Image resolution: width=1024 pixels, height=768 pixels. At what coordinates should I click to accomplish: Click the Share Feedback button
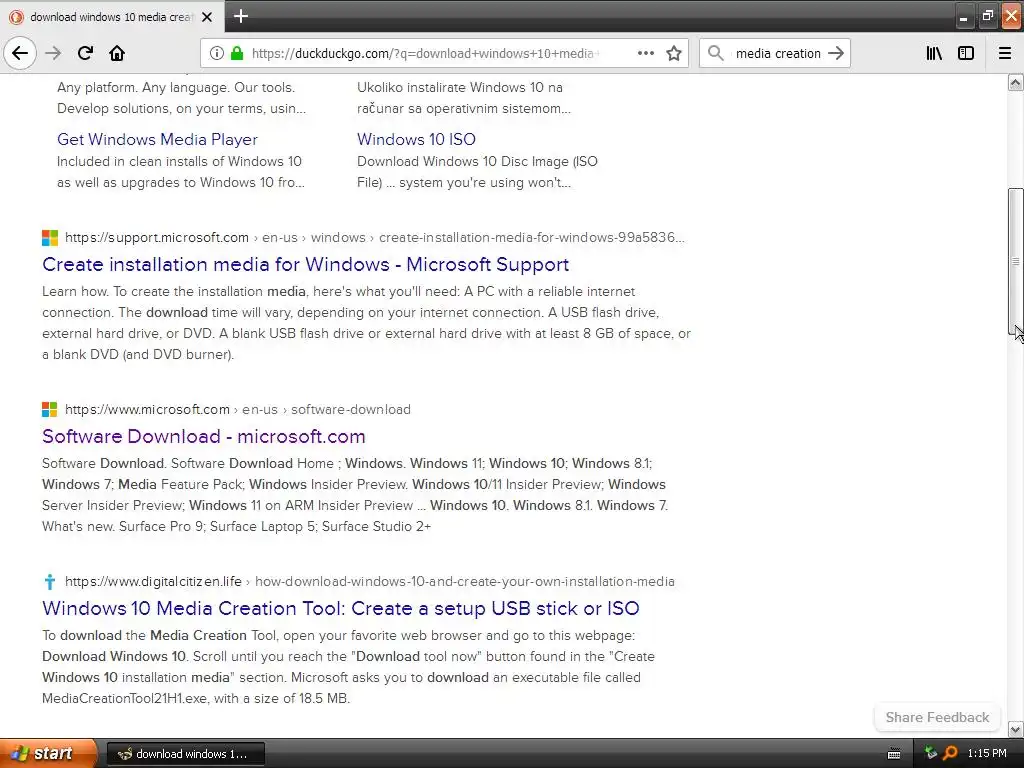click(937, 717)
